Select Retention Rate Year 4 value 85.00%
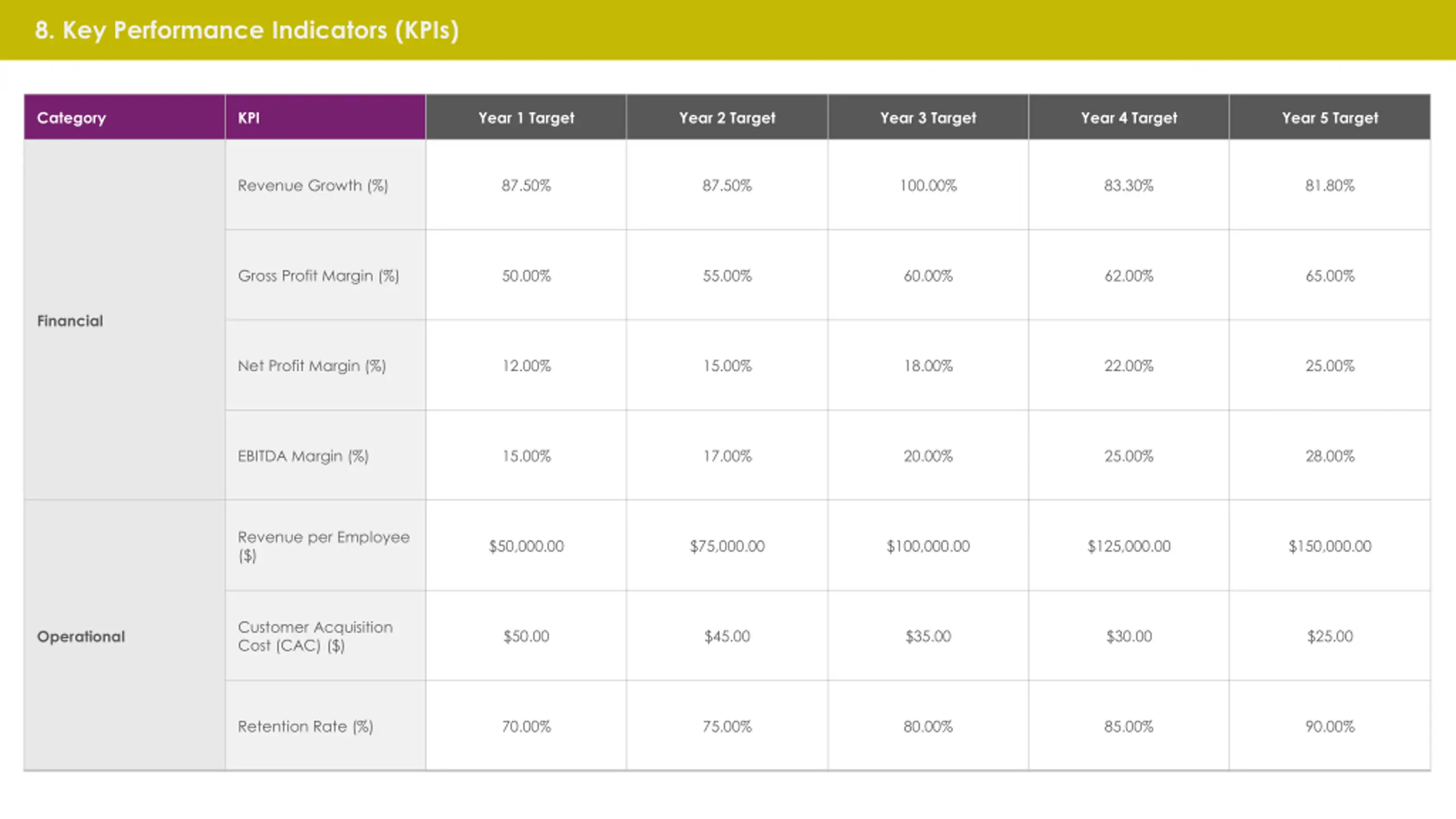 pos(1129,726)
